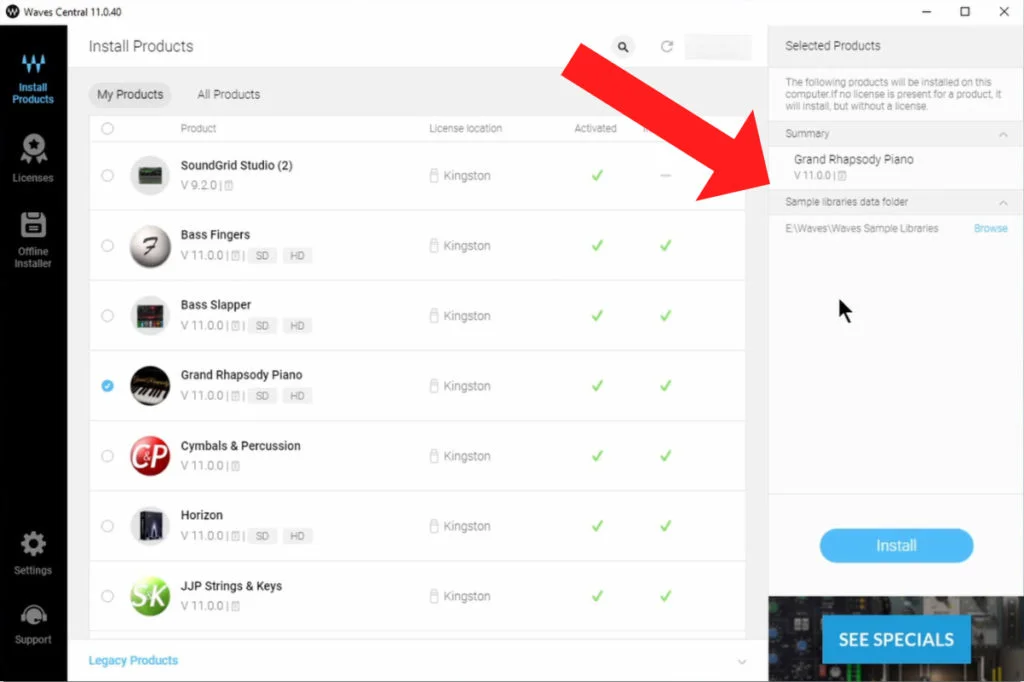This screenshot has height=682, width=1024.
Task: Click the Horizon product name
Action: [202, 515]
